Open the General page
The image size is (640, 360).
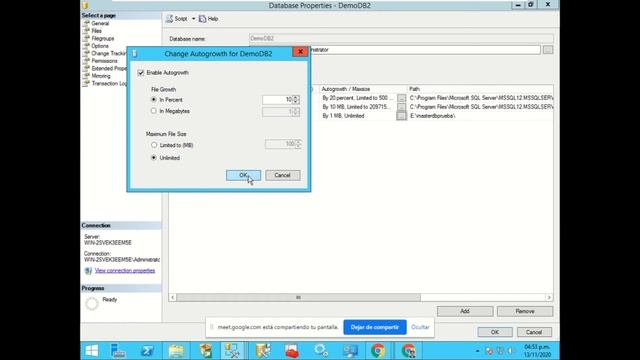pyautogui.click(x=100, y=23)
